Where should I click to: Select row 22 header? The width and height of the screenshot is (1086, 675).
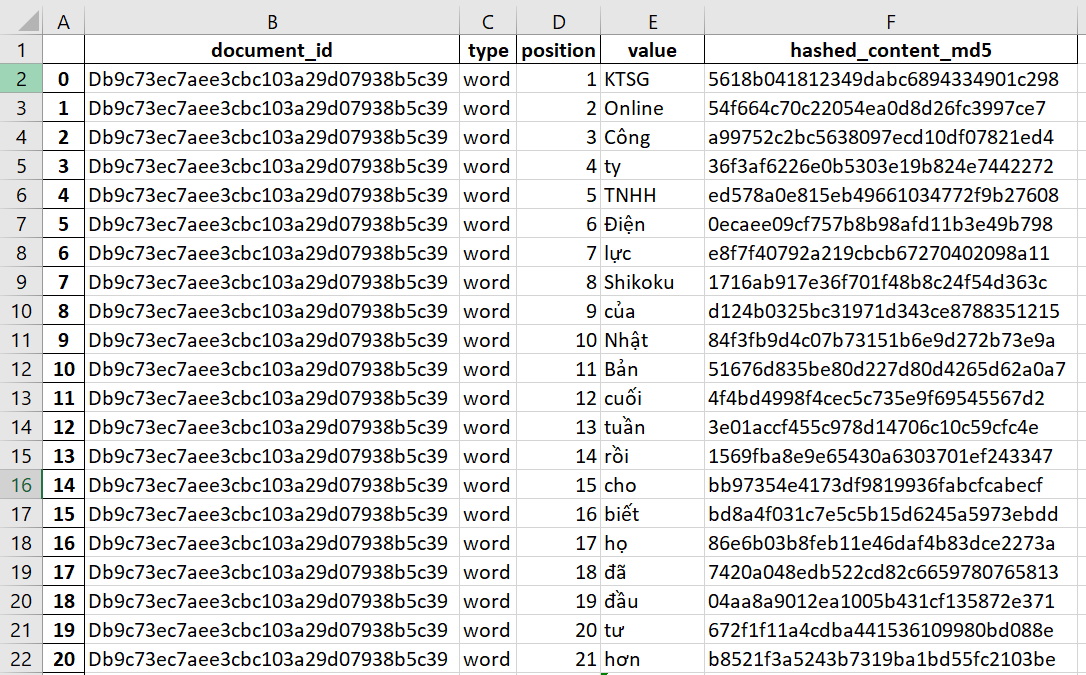pyautogui.click(x=22, y=660)
